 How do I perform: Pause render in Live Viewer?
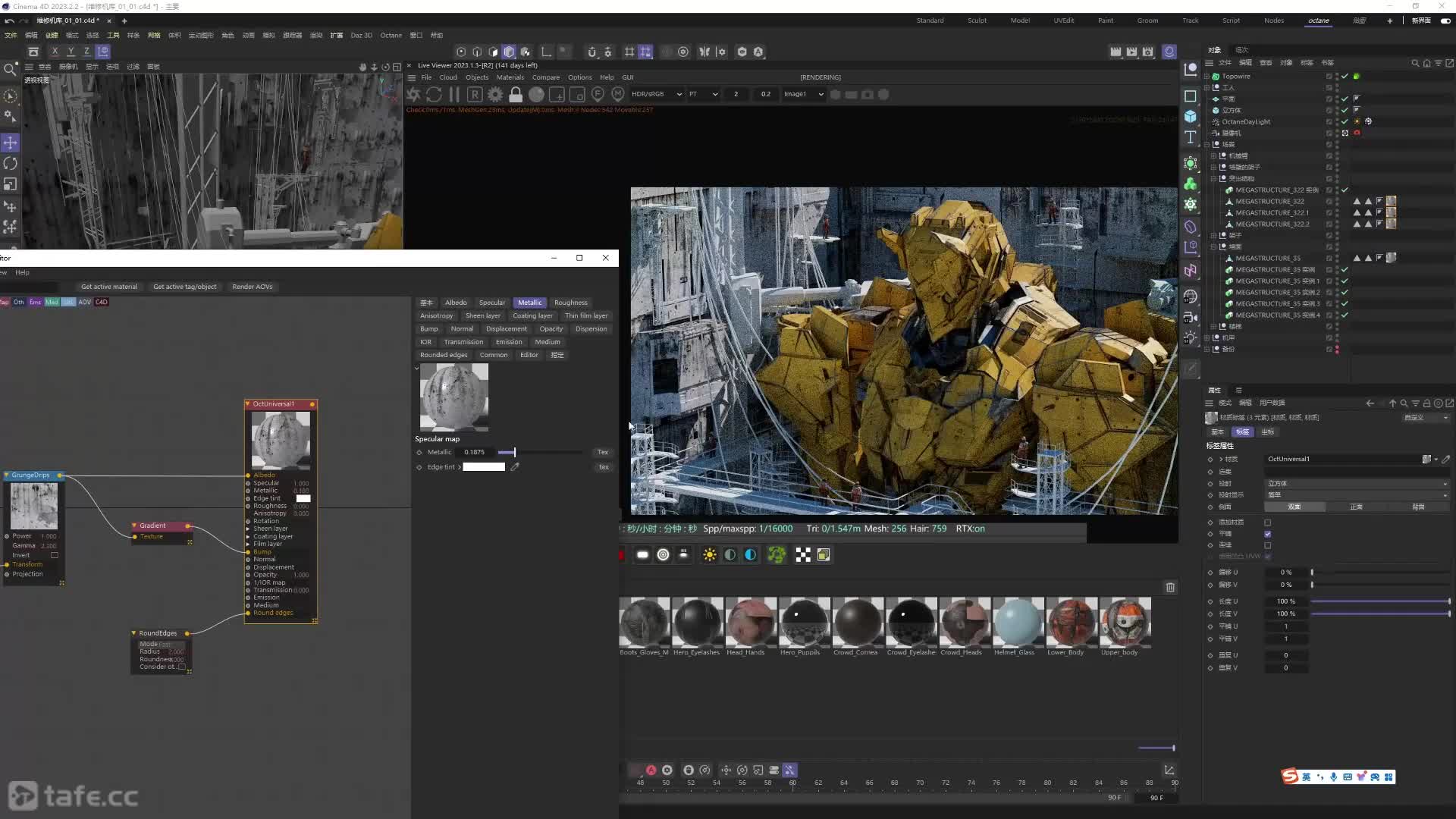pyautogui.click(x=454, y=94)
